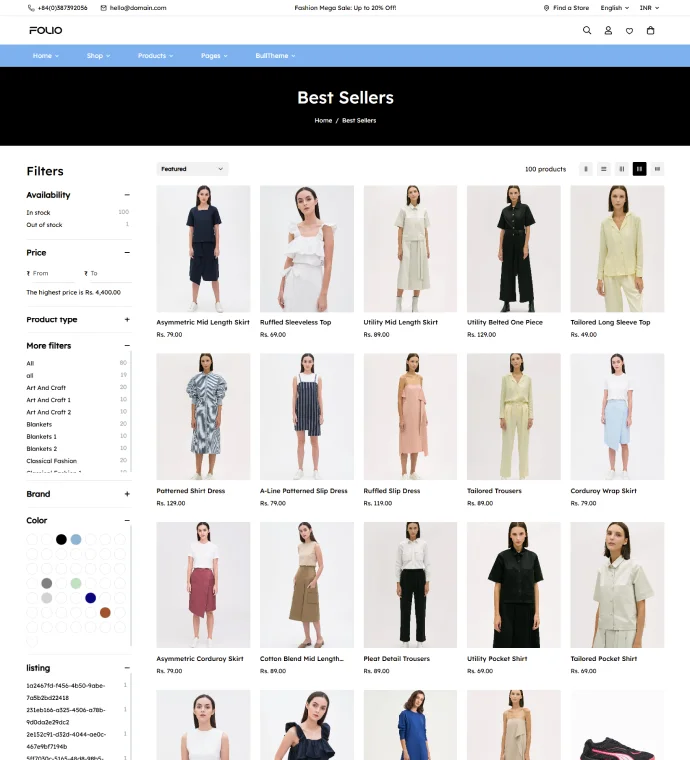This screenshot has height=760, width=690.
Task: Click the Find a Store pin icon
Action: click(547, 8)
